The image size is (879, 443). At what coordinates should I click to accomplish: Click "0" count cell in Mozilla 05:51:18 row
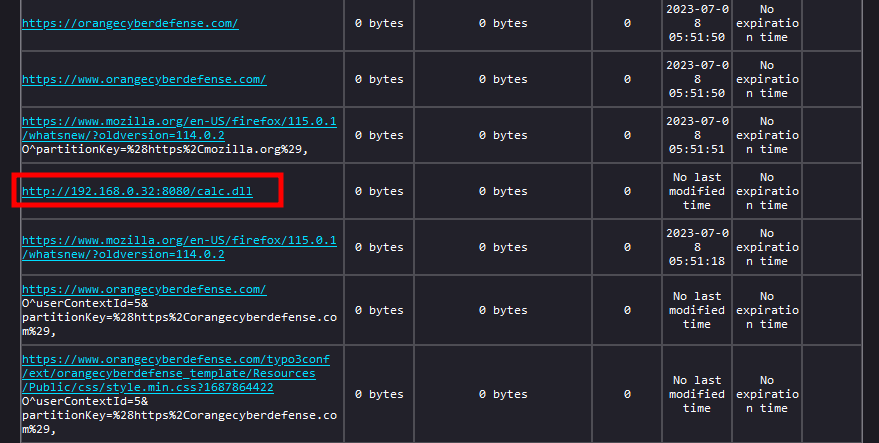point(627,247)
